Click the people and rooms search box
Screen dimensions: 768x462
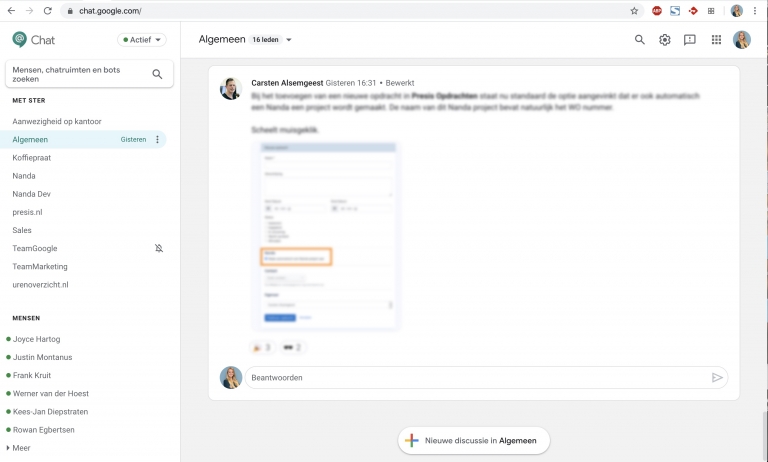[x=80, y=74]
